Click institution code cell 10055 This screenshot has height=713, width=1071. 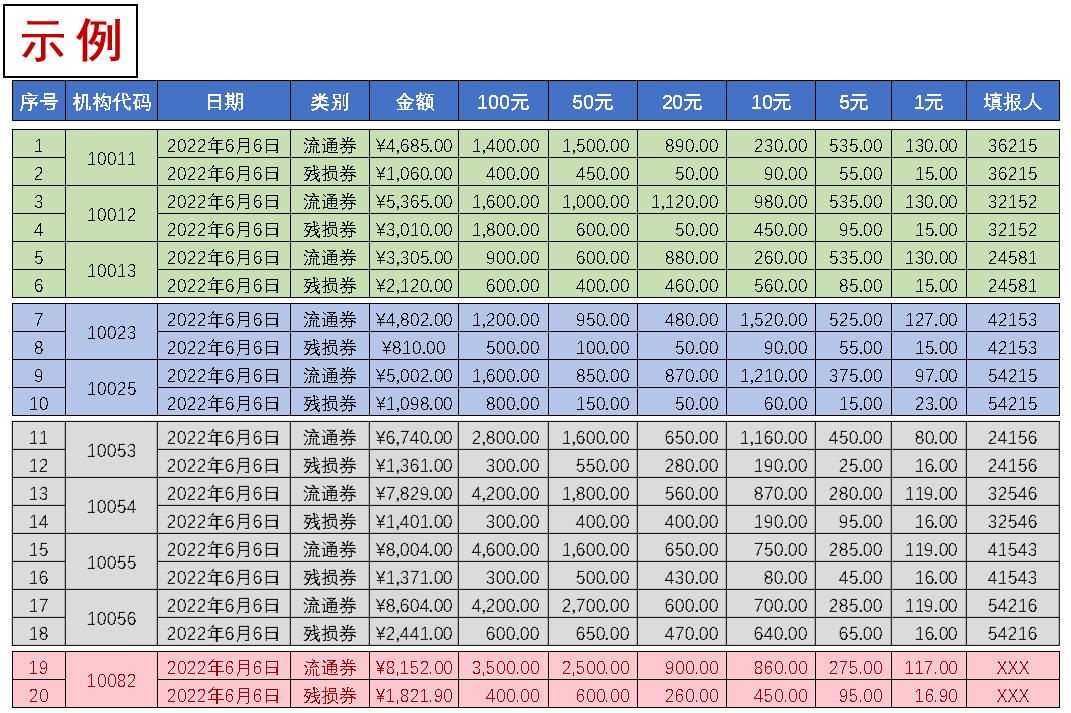112,563
